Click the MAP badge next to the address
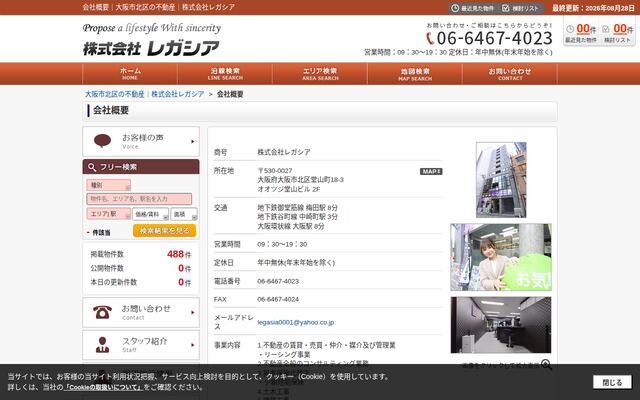 click(431, 171)
